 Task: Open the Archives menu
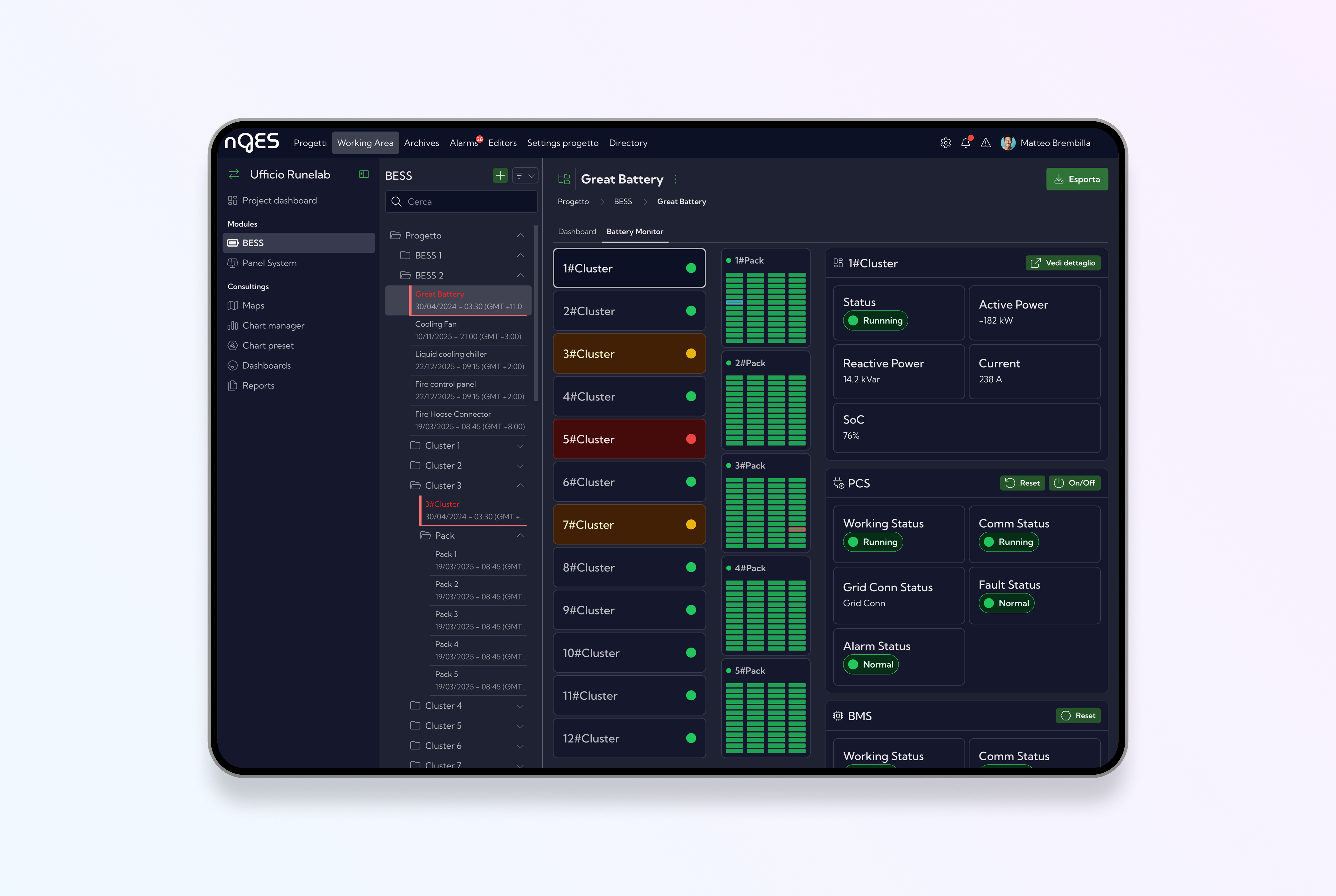421,143
